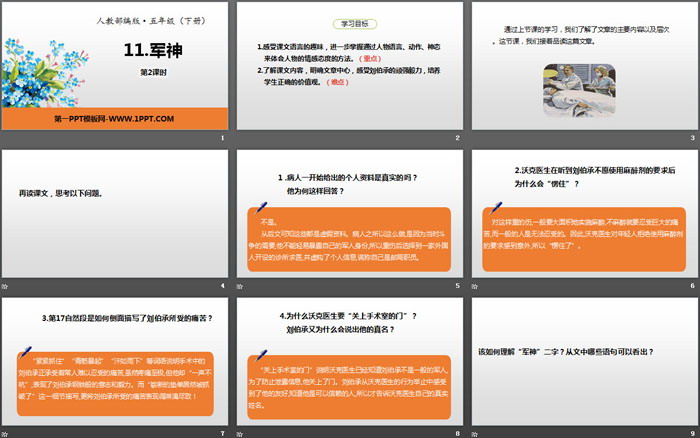The height and width of the screenshot is (438, 700).
Task: Click the blue pen icon on slide 8
Action: click(x=261, y=355)
